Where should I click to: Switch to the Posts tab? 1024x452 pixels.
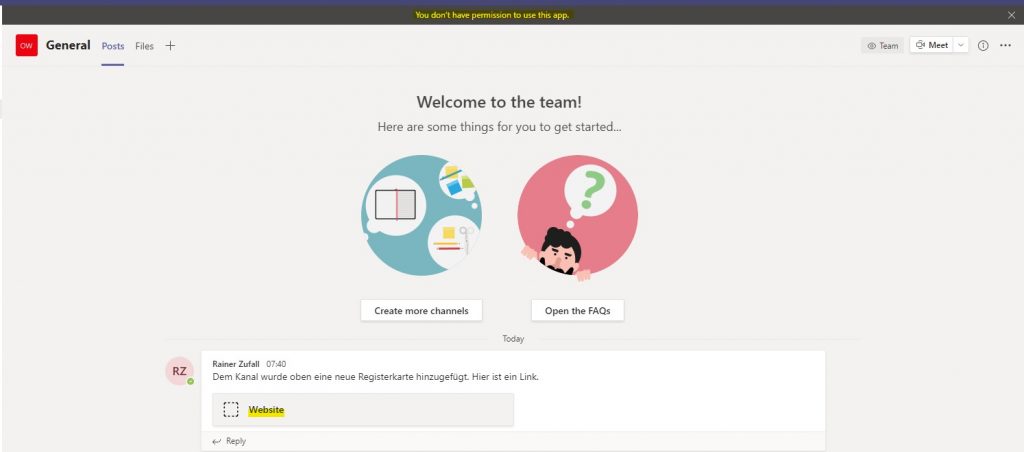point(113,46)
